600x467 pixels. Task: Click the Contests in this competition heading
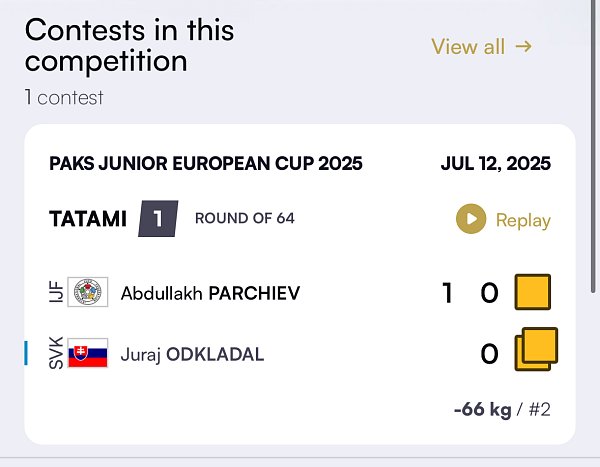click(129, 45)
